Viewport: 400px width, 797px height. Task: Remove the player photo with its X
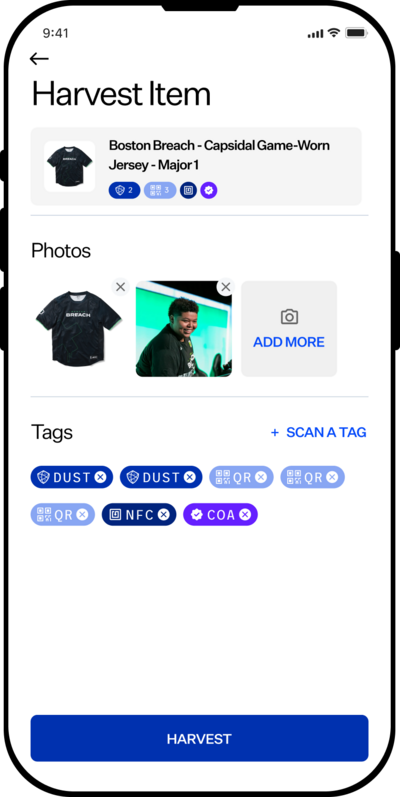point(226,287)
